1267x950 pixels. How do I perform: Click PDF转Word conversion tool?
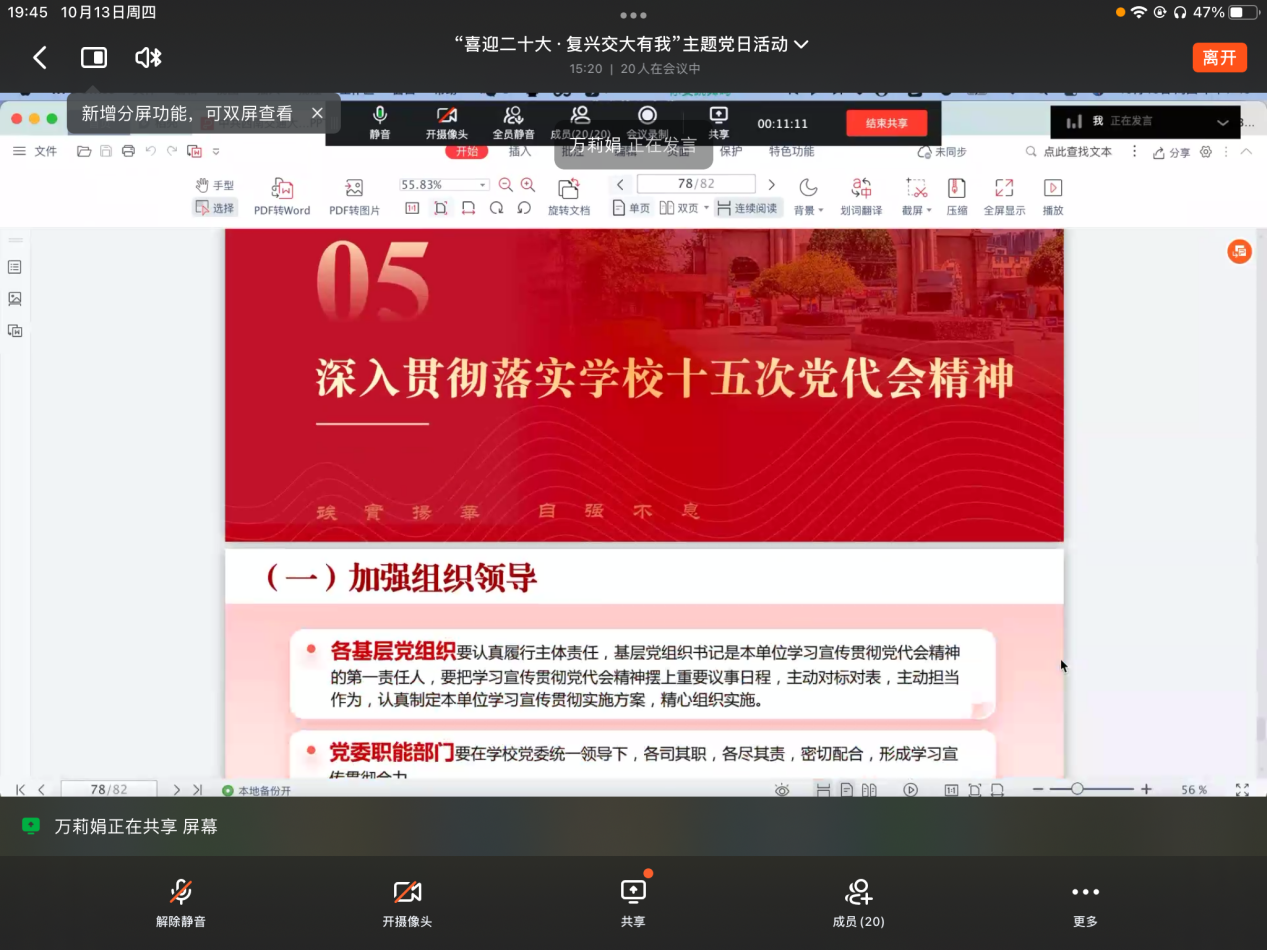coord(282,197)
